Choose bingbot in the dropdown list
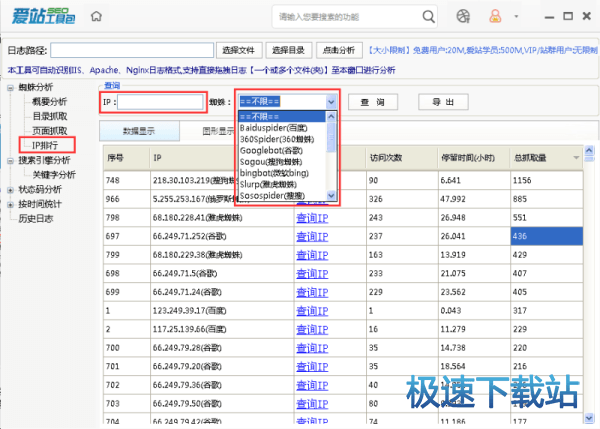This screenshot has height=429, width=600. pos(282,173)
